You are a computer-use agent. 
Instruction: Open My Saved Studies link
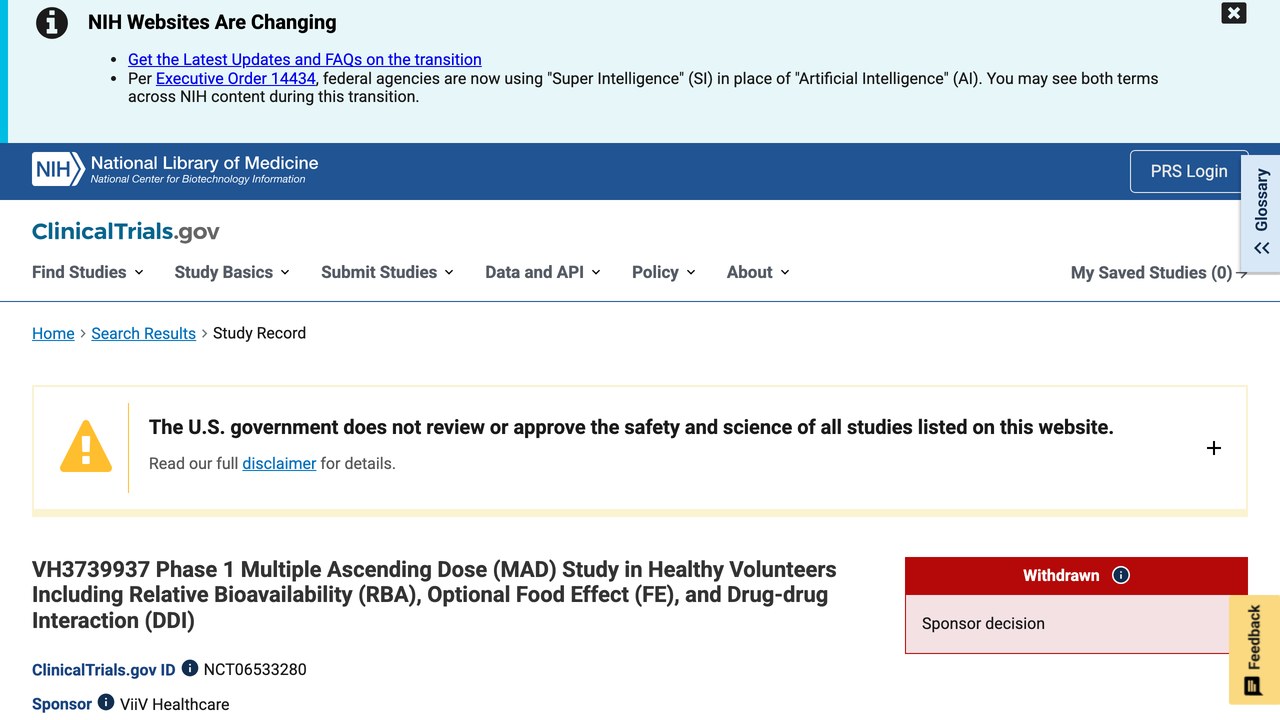1159,273
